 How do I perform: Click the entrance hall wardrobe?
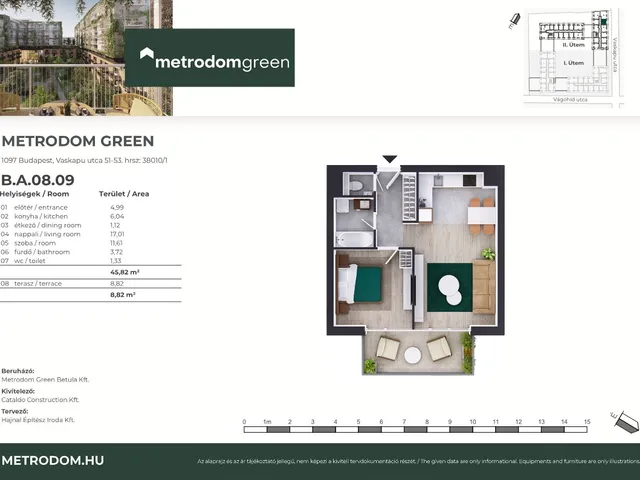409,197
